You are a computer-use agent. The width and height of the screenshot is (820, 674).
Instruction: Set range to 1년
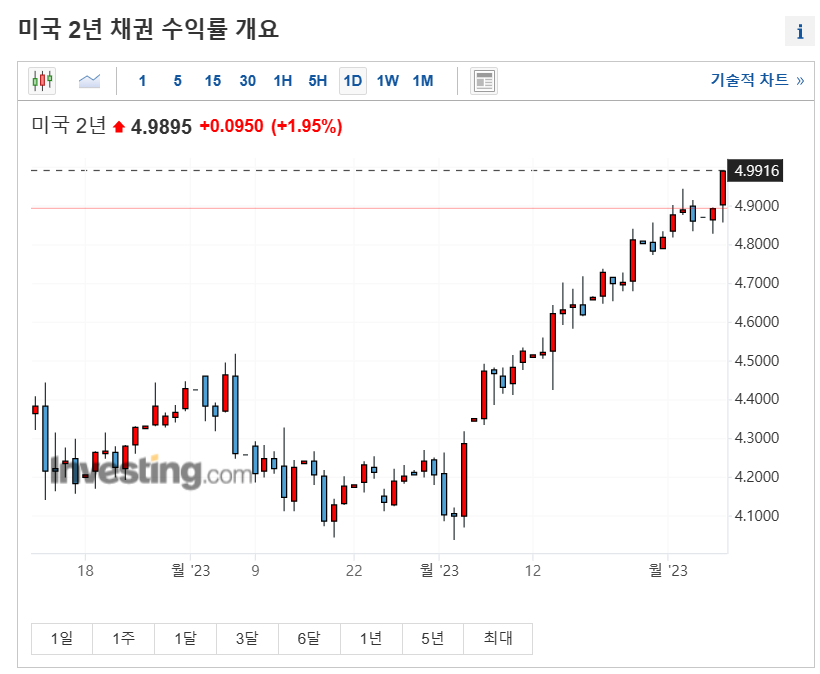pos(371,638)
